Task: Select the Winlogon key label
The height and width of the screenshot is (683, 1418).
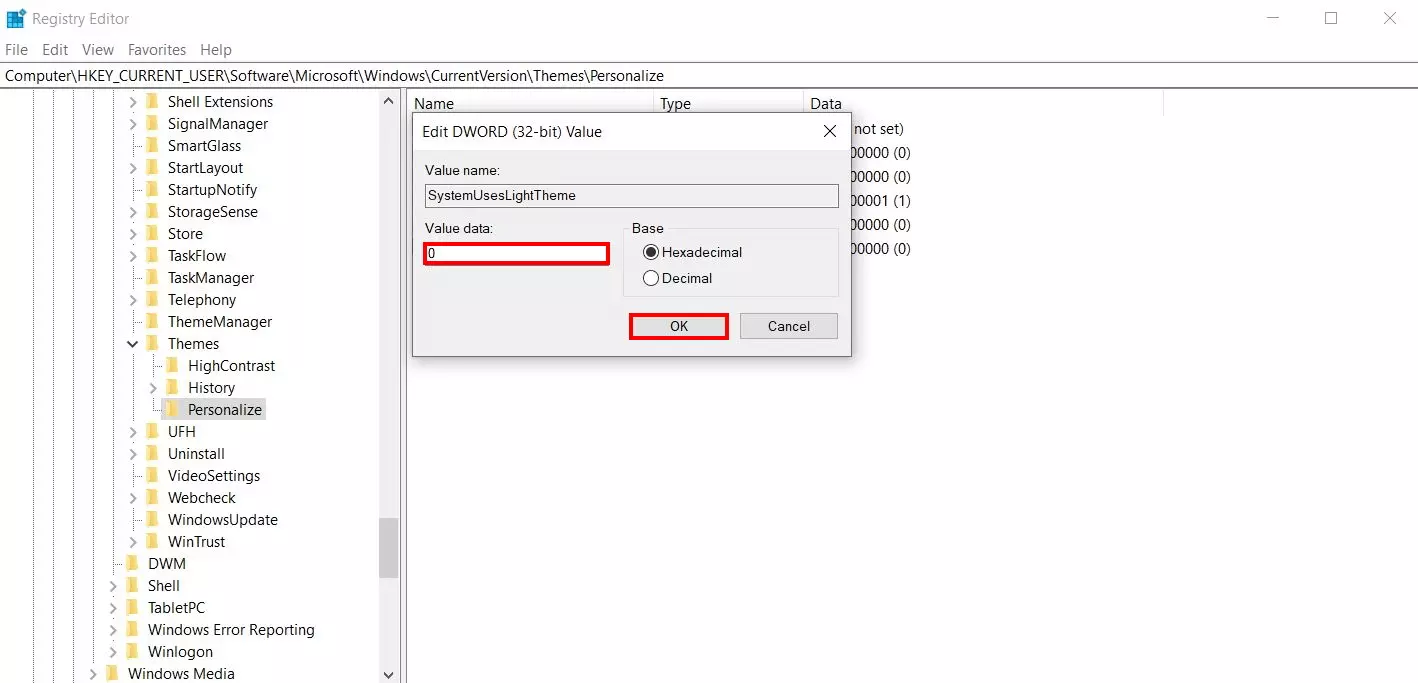Action: (x=180, y=652)
